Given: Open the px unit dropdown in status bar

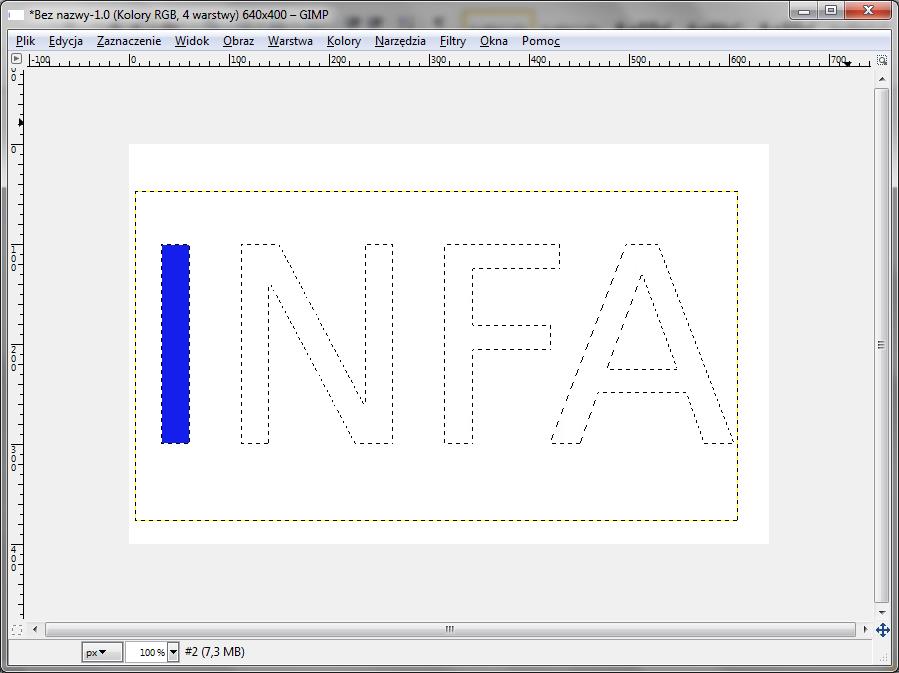Looking at the screenshot, I should point(101,652).
